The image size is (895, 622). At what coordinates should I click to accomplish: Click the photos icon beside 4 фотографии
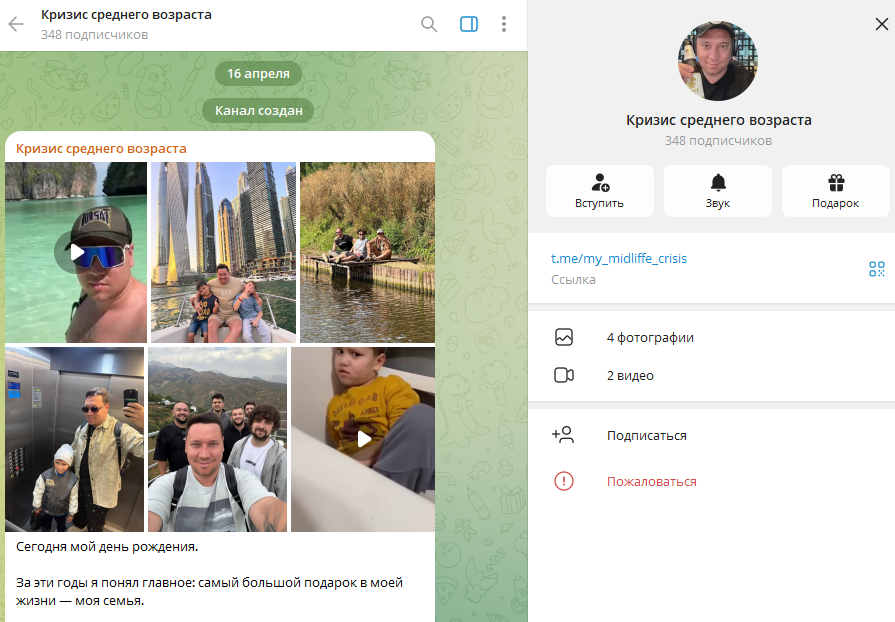point(564,337)
